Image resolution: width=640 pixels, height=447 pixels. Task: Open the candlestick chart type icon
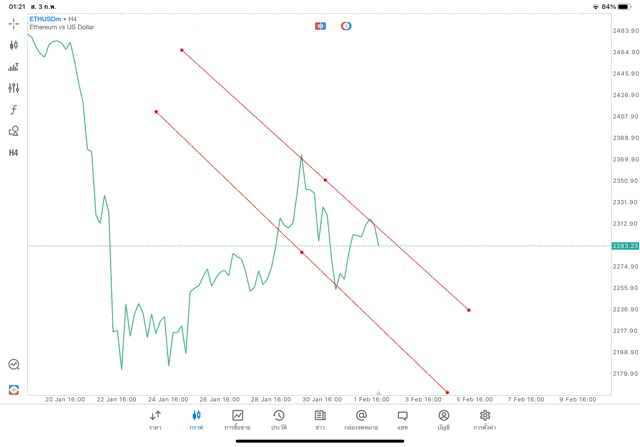14,45
